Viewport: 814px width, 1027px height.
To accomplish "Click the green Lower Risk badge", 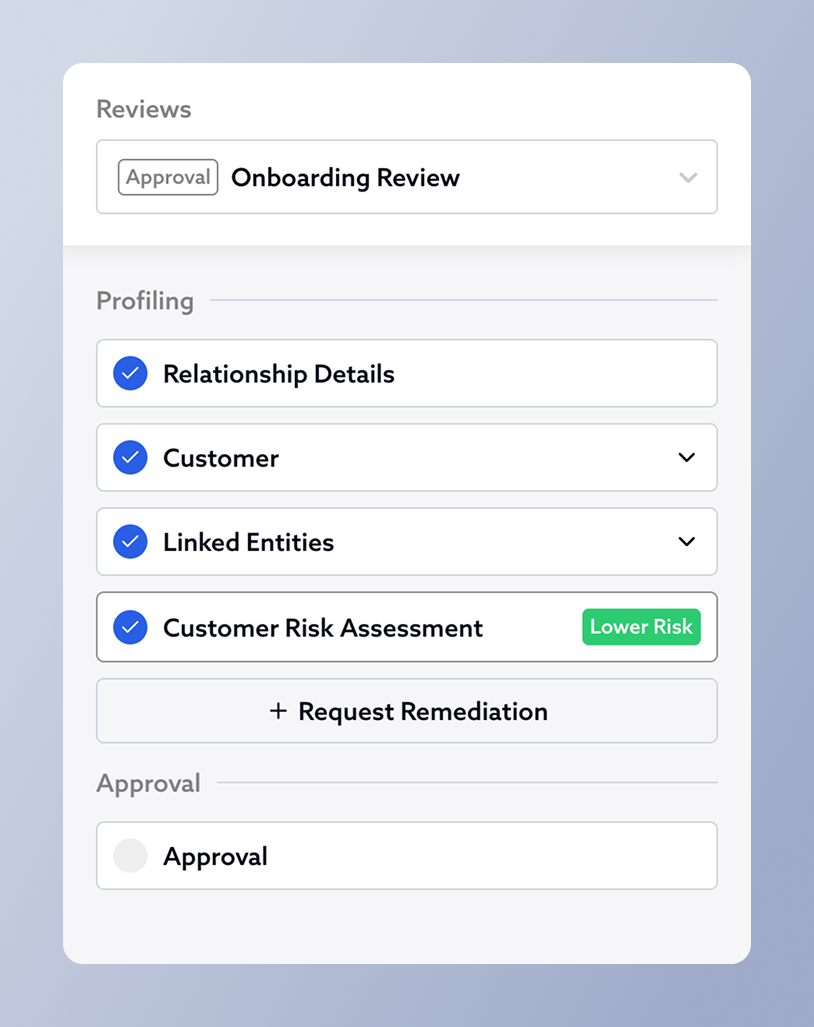I will coord(641,627).
